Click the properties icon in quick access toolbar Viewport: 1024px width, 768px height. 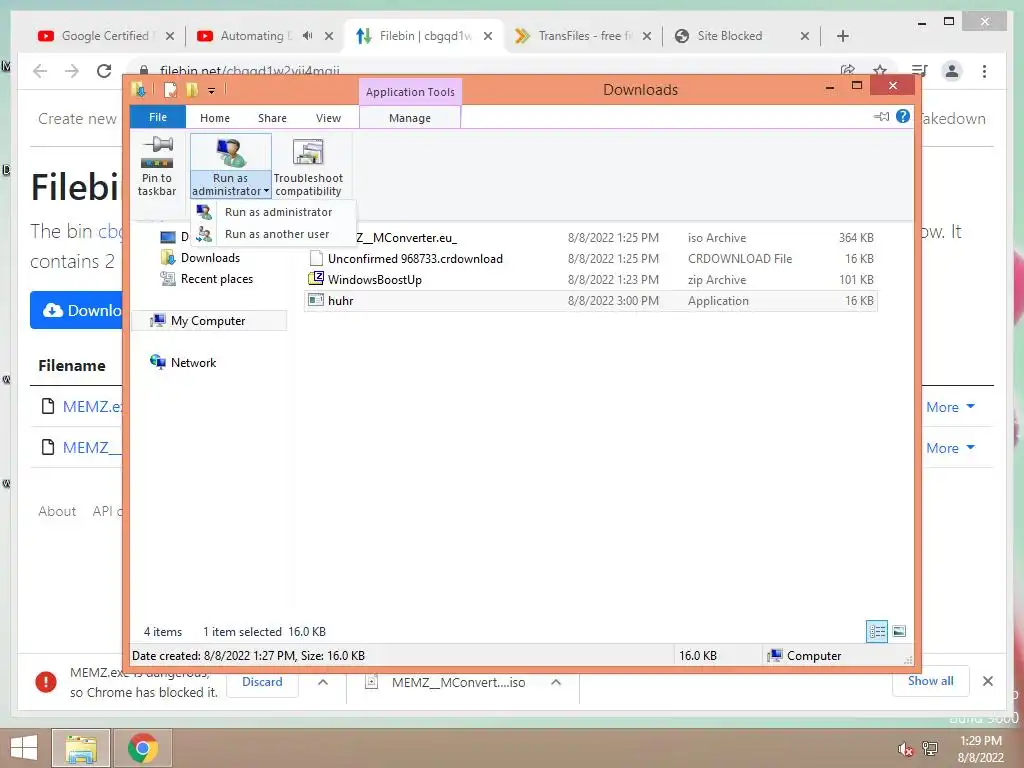point(170,90)
